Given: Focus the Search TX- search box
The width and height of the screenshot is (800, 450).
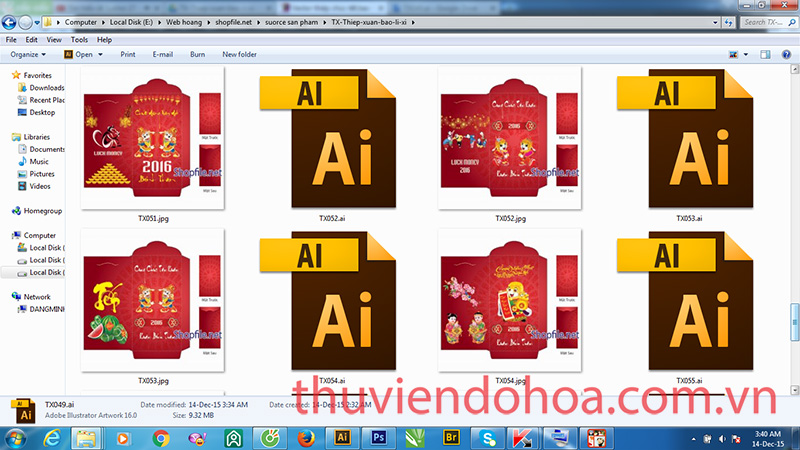Looking at the screenshot, I should pyautogui.click(x=768, y=22).
